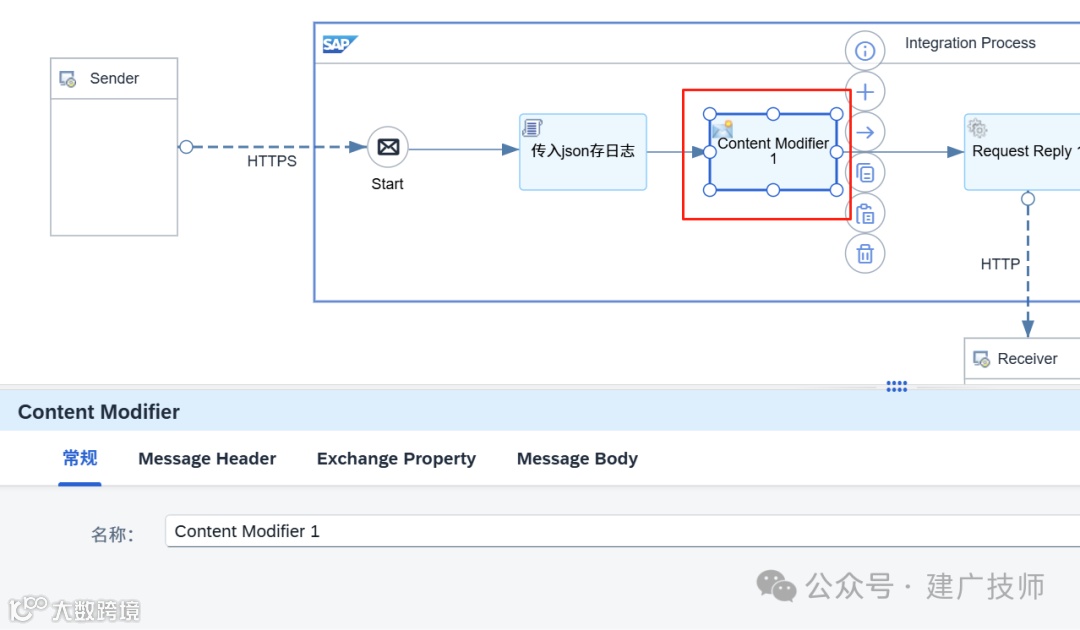Select the Start message event envelope
This screenshot has width=1080, height=630.
(x=388, y=147)
